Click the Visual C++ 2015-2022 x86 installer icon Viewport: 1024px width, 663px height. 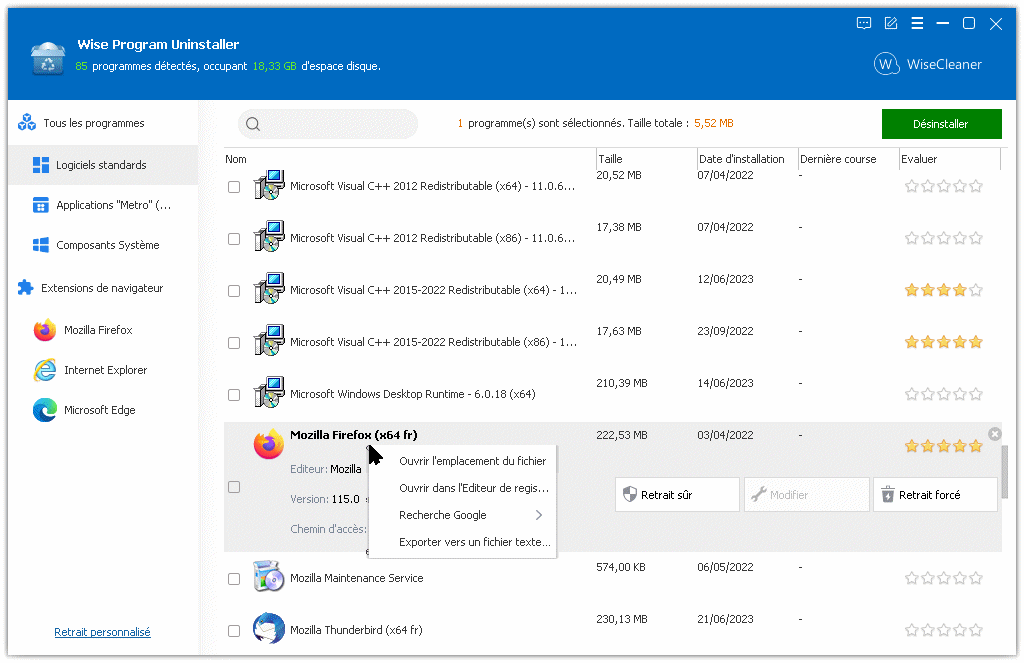(x=268, y=340)
